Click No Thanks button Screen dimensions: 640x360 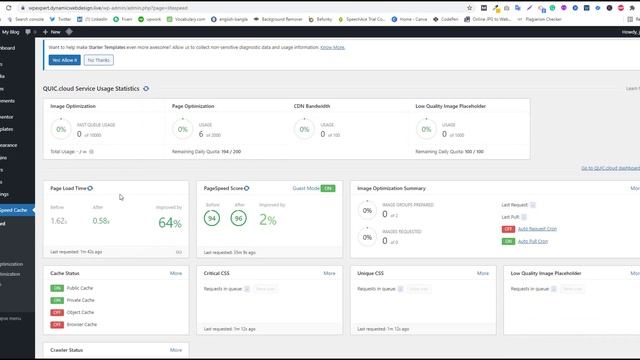pos(99,60)
